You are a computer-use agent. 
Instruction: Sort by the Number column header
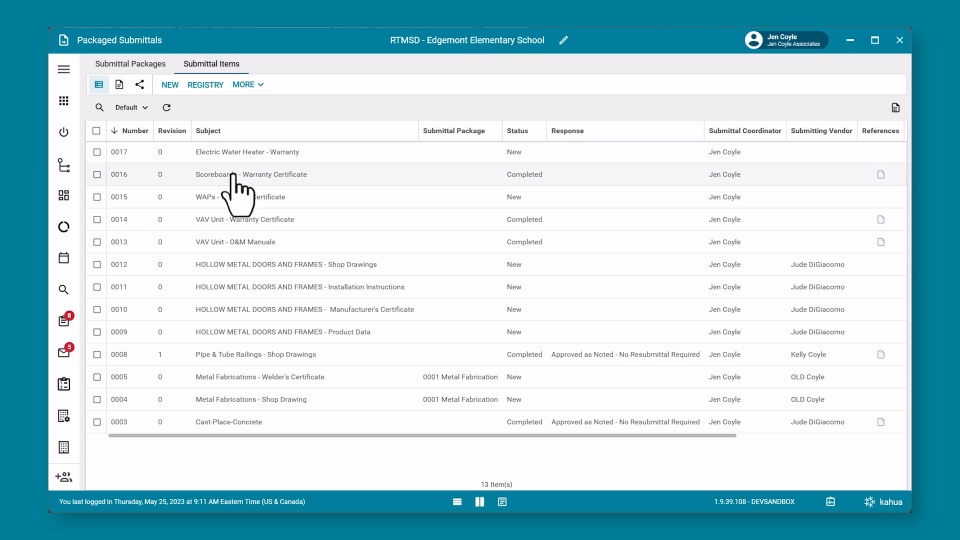pos(130,130)
